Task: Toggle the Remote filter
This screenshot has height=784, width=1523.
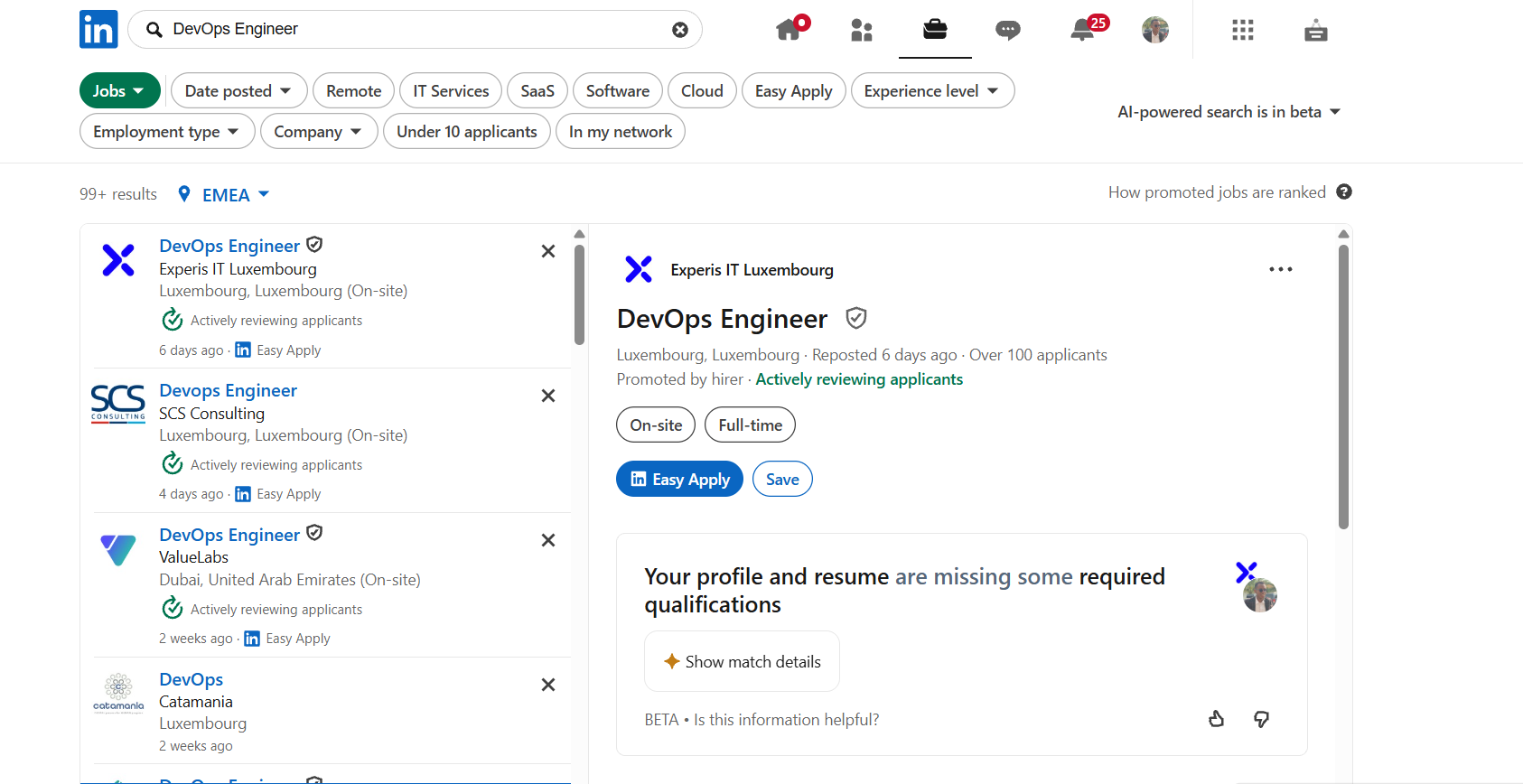Action: pyautogui.click(x=353, y=90)
